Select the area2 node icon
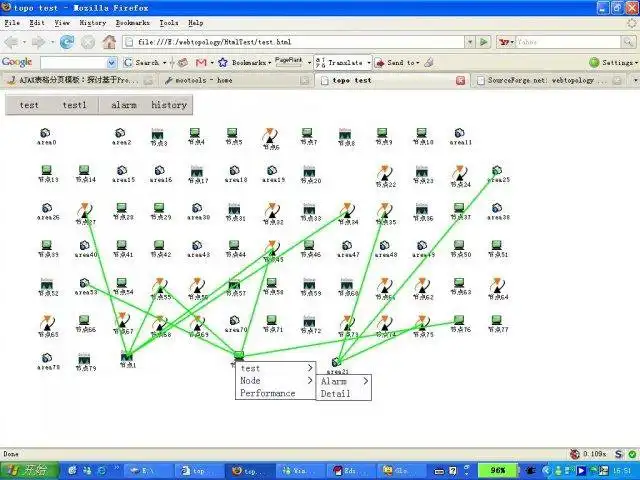Image resolution: width=640 pixels, height=480 pixels. point(120,133)
